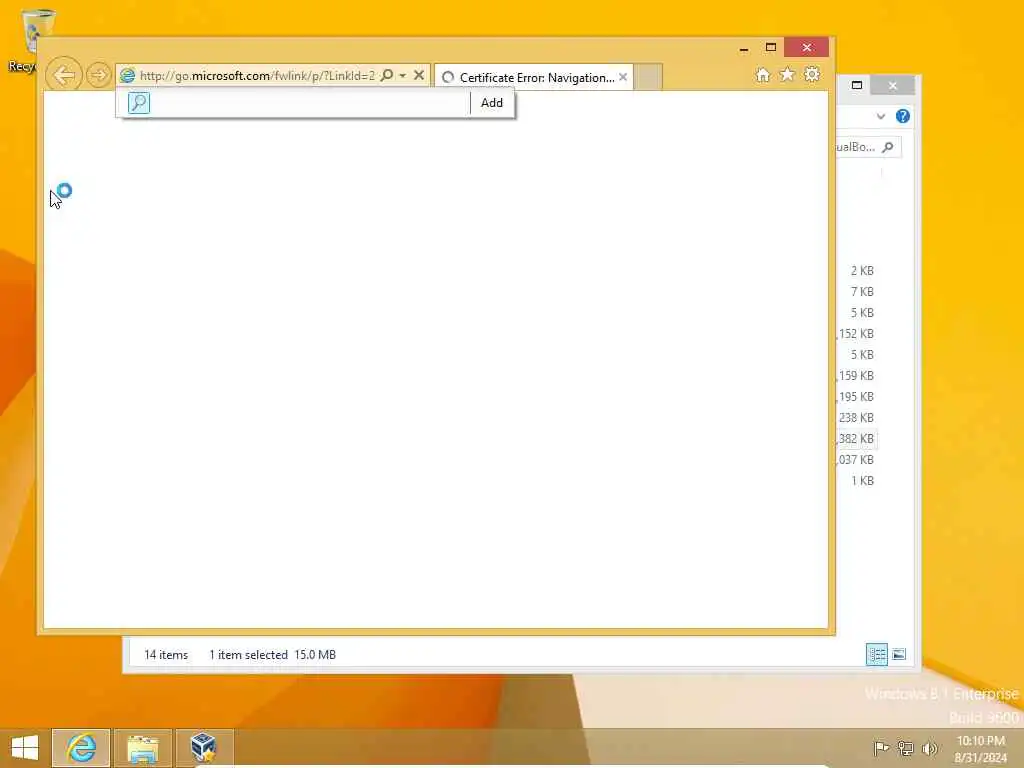Select the file row sized 1 KB

click(861, 481)
